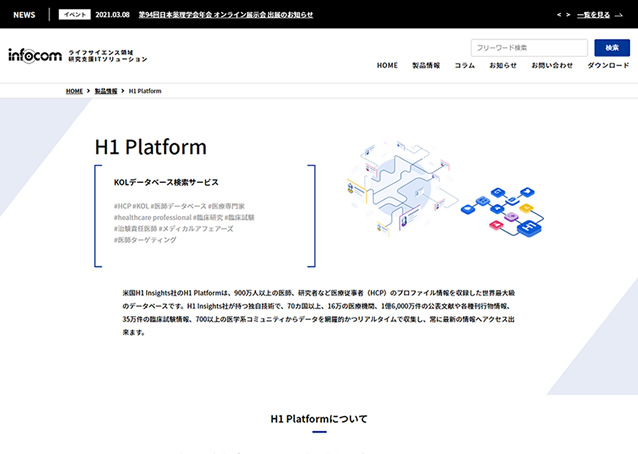This screenshot has height=454, width=638.
Task: Go to 製品情報 via breadcrumb
Action: click(x=106, y=91)
